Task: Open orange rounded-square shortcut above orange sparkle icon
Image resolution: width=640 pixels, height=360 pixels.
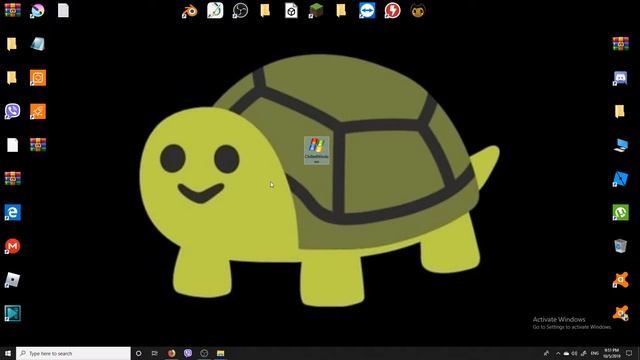Action: pos(38,78)
